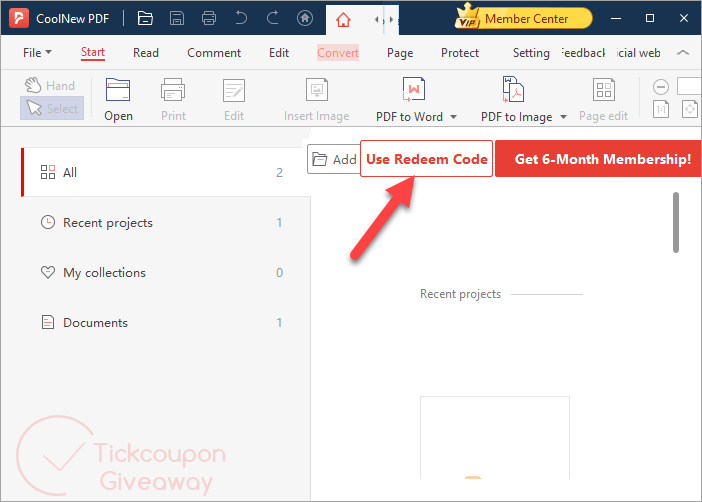Switch to the Page ribbon tab

pyautogui.click(x=400, y=53)
